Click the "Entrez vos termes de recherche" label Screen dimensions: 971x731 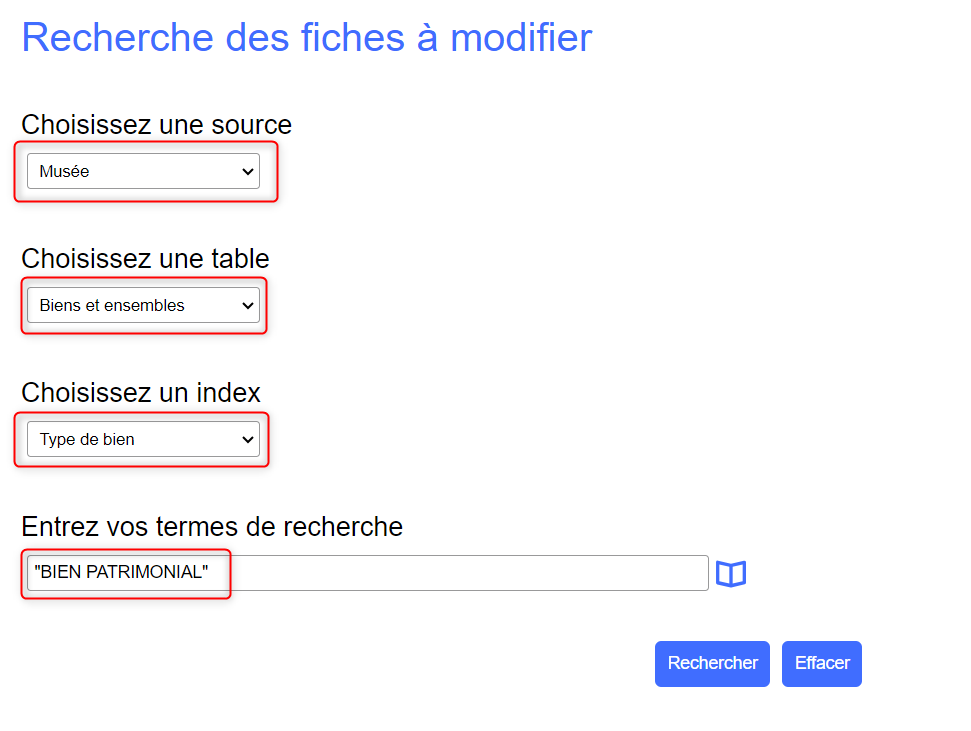coord(212,527)
